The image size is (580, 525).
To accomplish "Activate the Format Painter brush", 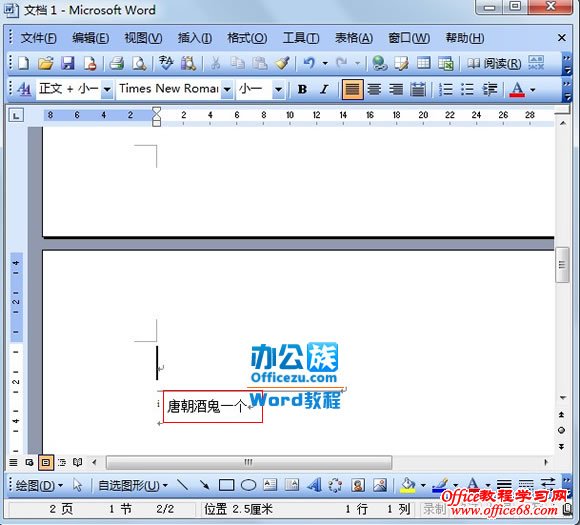I will (282, 63).
